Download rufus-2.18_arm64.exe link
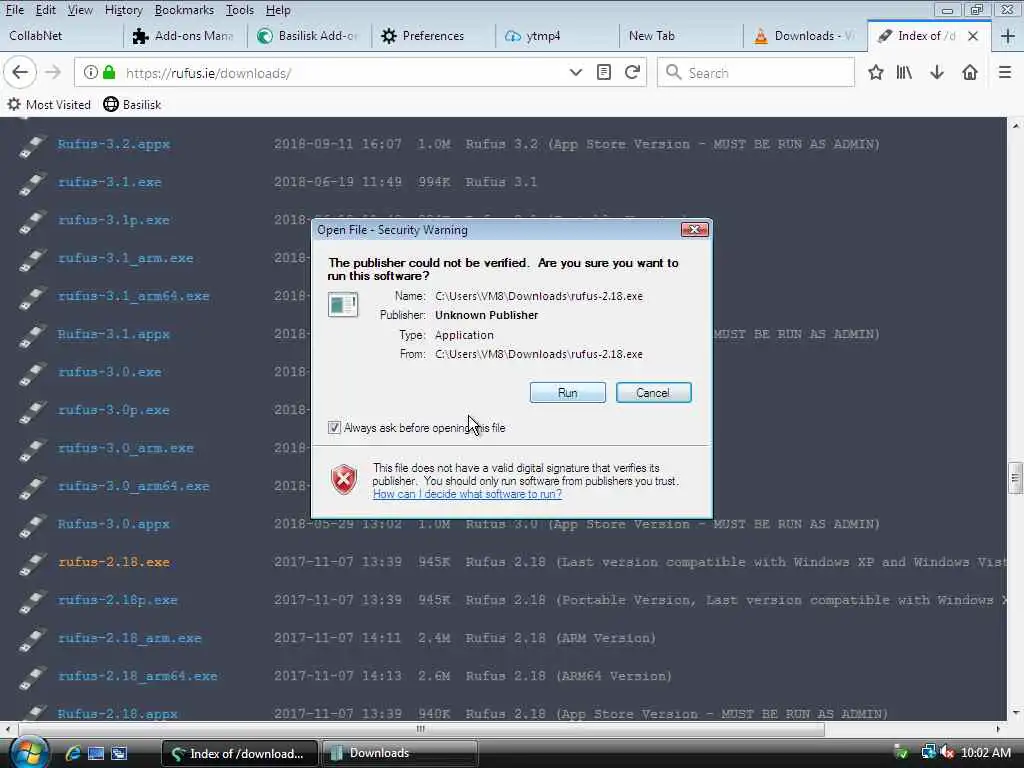This screenshot has height=768, width=1024. 138,675
